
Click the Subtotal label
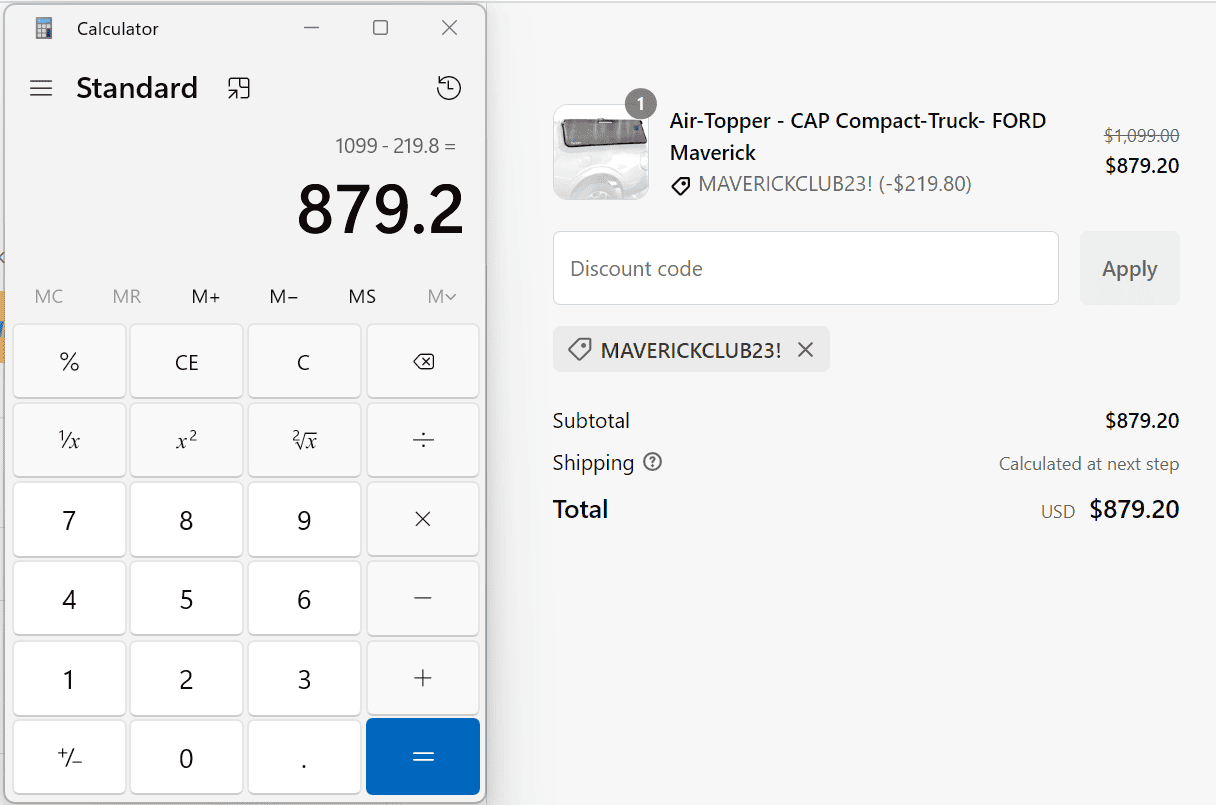(591, 421)
